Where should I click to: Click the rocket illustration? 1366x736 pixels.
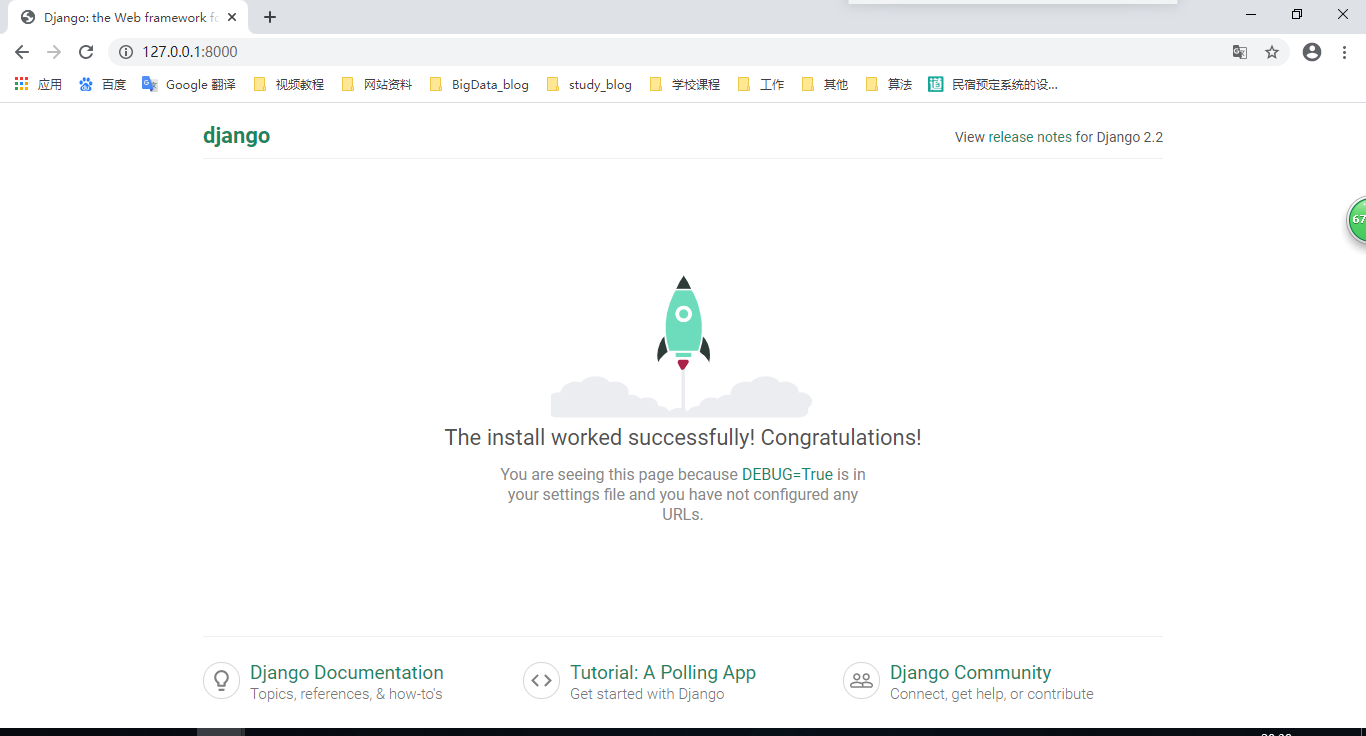tap(683, 345)
